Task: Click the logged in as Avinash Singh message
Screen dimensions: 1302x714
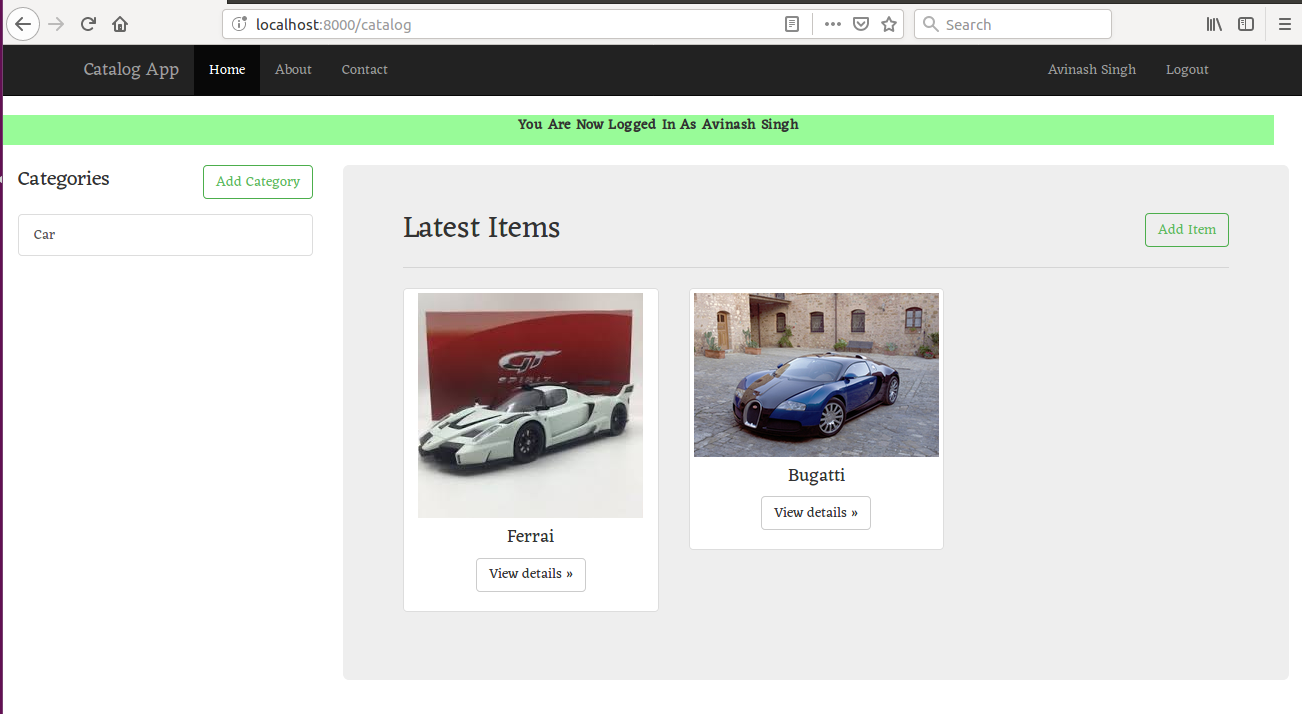Action: click(658, 125)
